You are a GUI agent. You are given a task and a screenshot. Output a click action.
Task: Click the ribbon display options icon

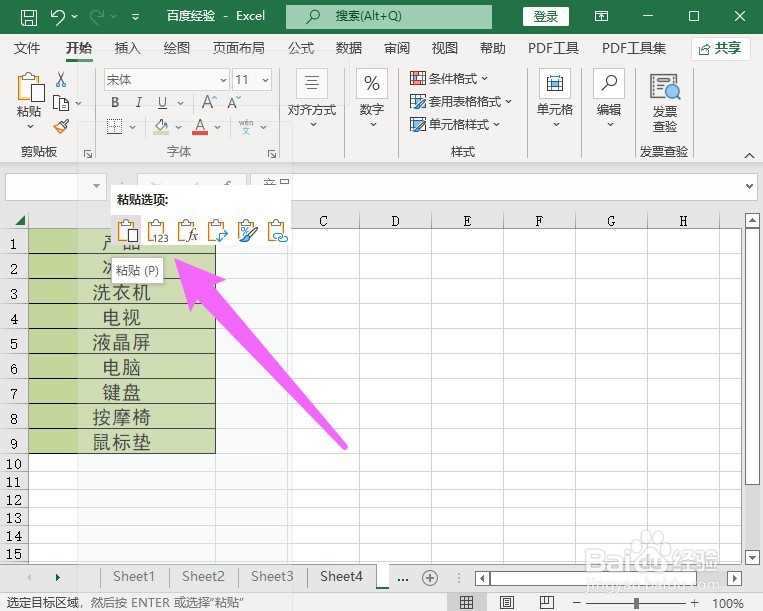[601, 17]
